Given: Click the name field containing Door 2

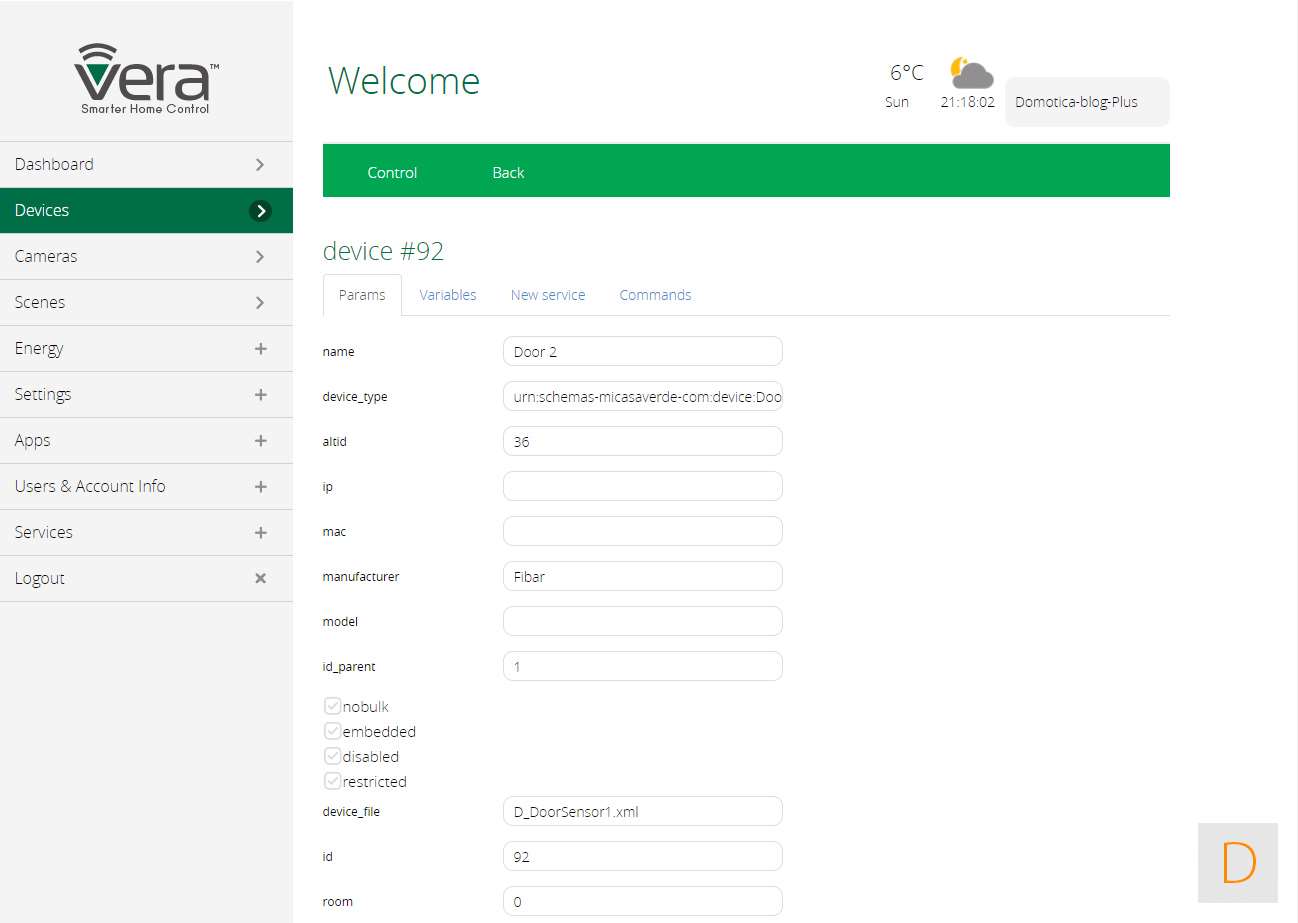Looking at the screenshot, I should point(642,351).
